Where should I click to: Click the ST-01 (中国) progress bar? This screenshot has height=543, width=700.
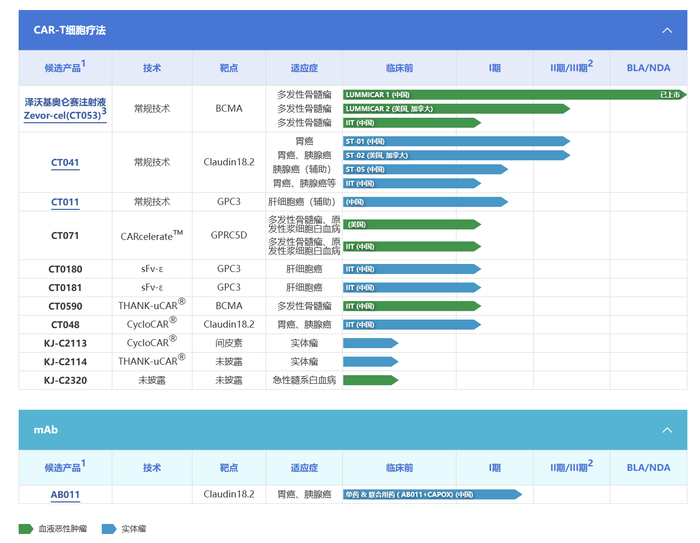click(x=456, y=141)
